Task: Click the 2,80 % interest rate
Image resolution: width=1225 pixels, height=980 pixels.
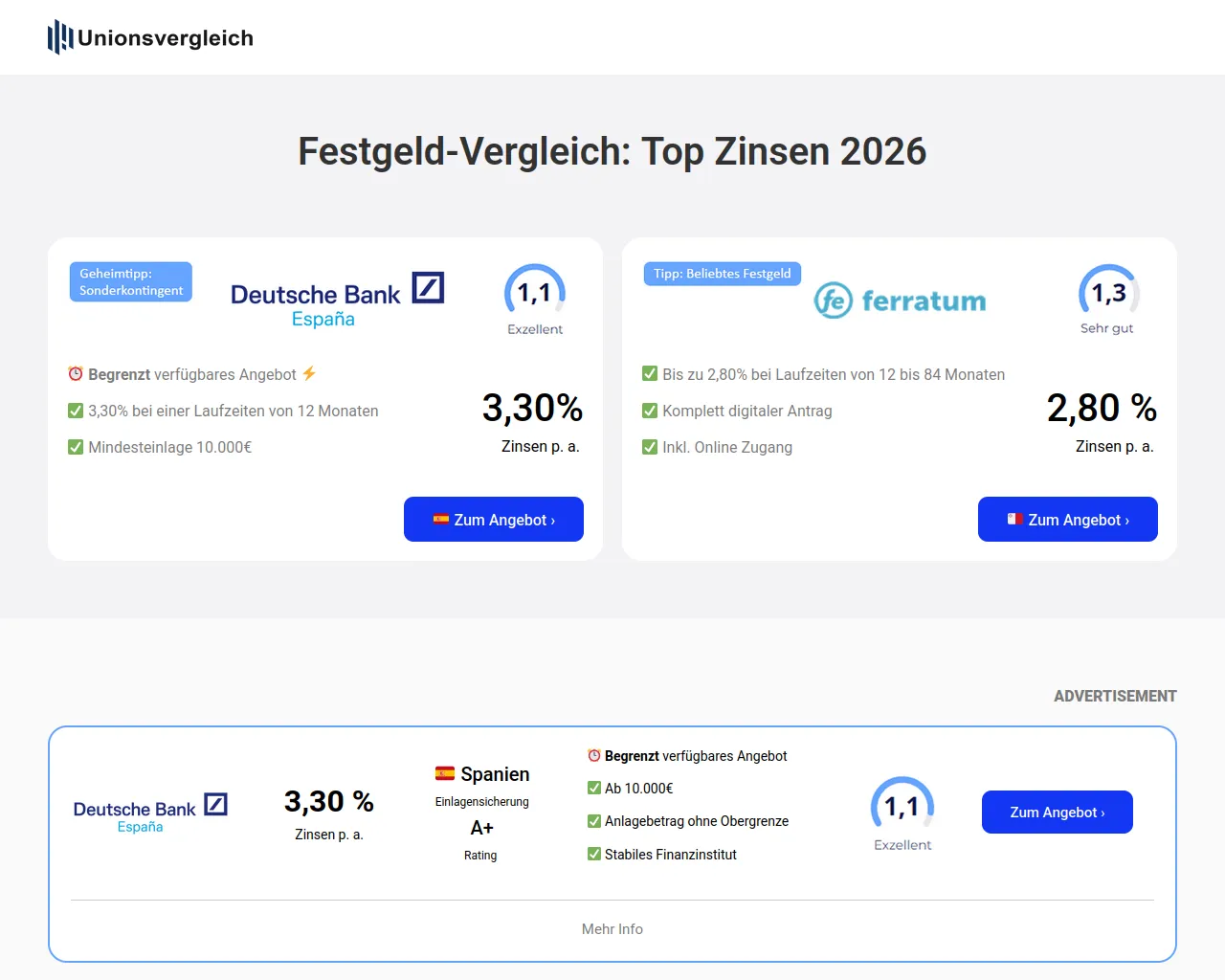Action: 1102,408
